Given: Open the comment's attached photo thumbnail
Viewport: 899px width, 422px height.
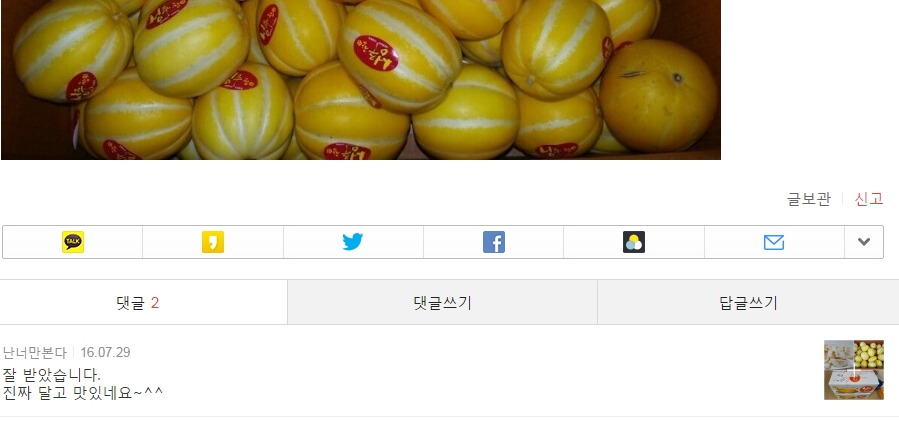Looking at the screenshot, I should click(x=854, y=370).
